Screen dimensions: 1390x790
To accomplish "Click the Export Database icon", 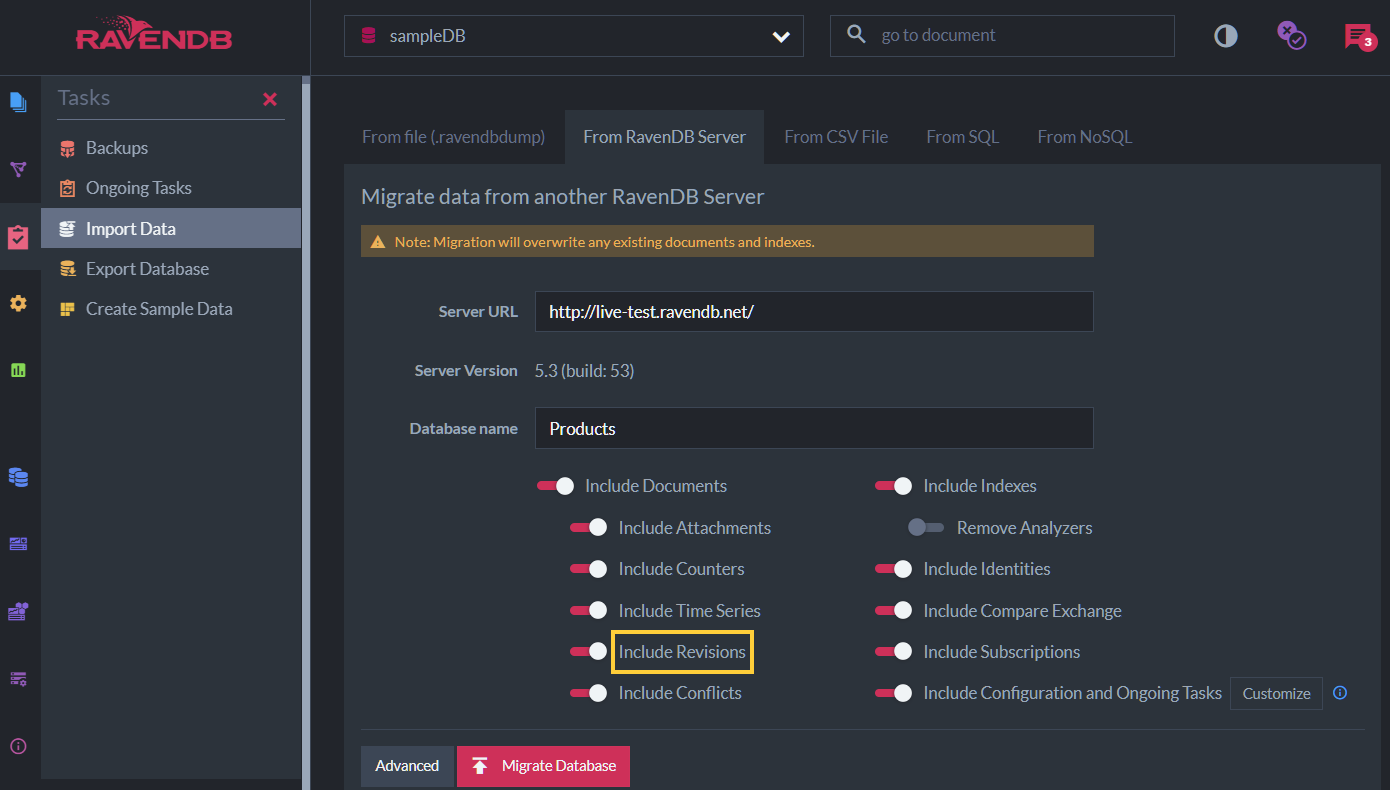I will pyautogui.click(x=68, y=269).
